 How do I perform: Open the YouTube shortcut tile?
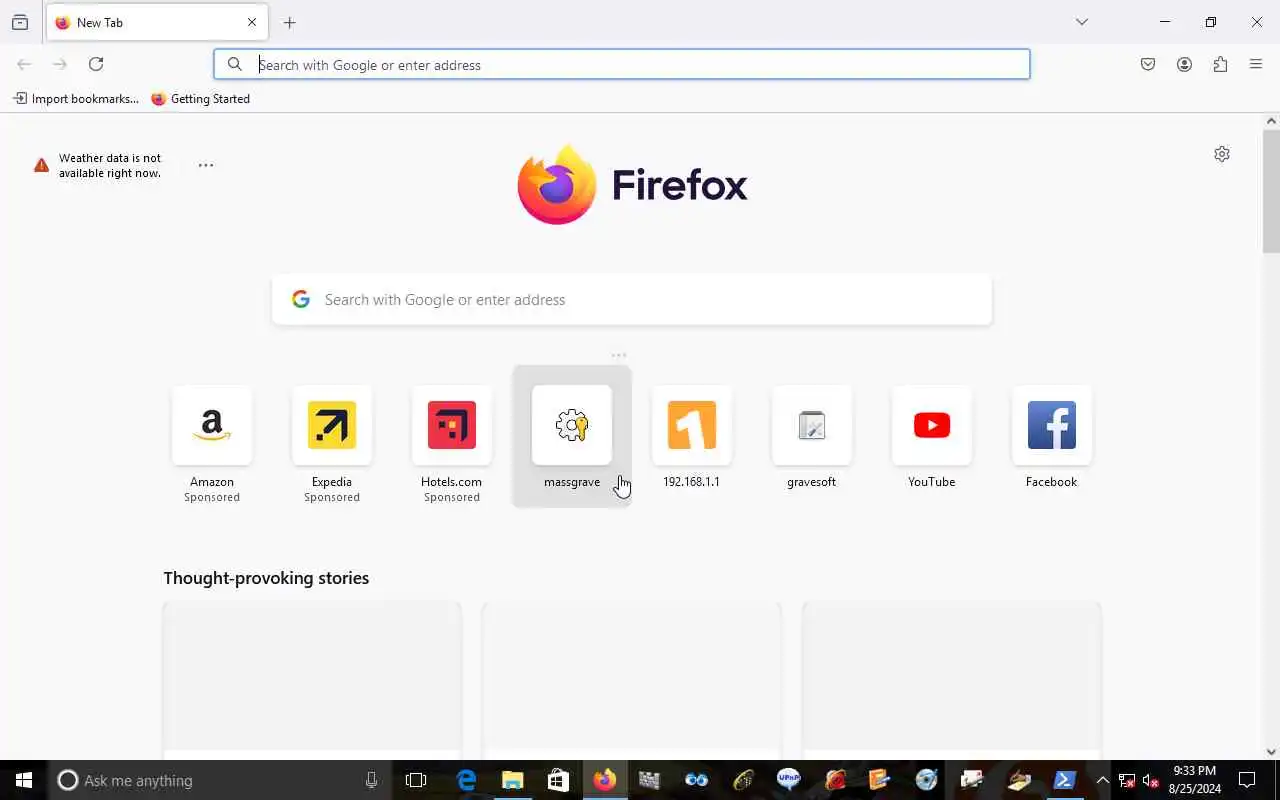click(932, 436)
